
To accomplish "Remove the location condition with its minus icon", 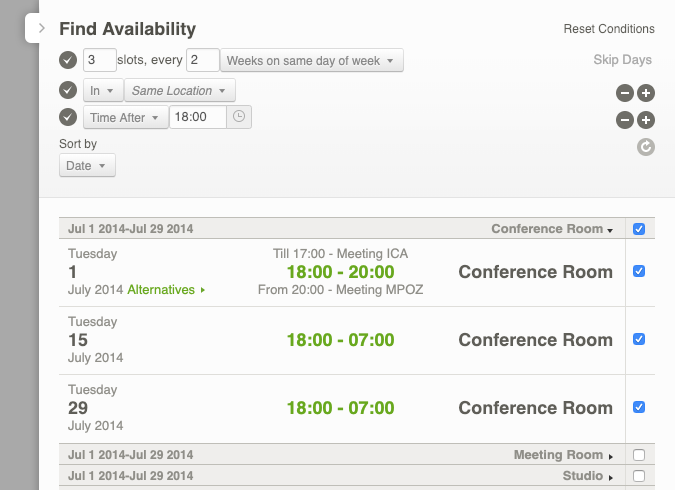I will (624, 93).
